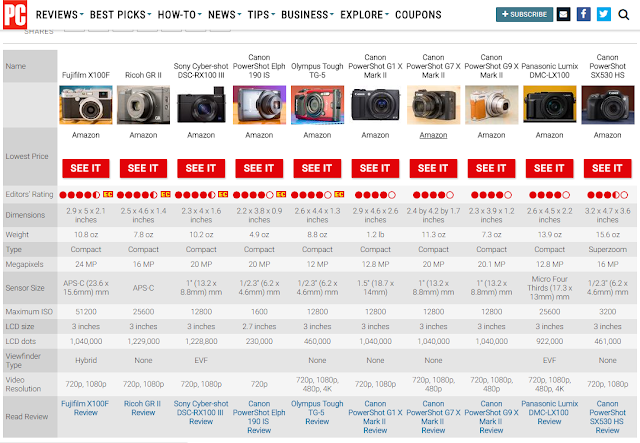Click Editors' Choice badge for Canon Elph 190
The height and width of the screenshot is (443, 640).
281,194
